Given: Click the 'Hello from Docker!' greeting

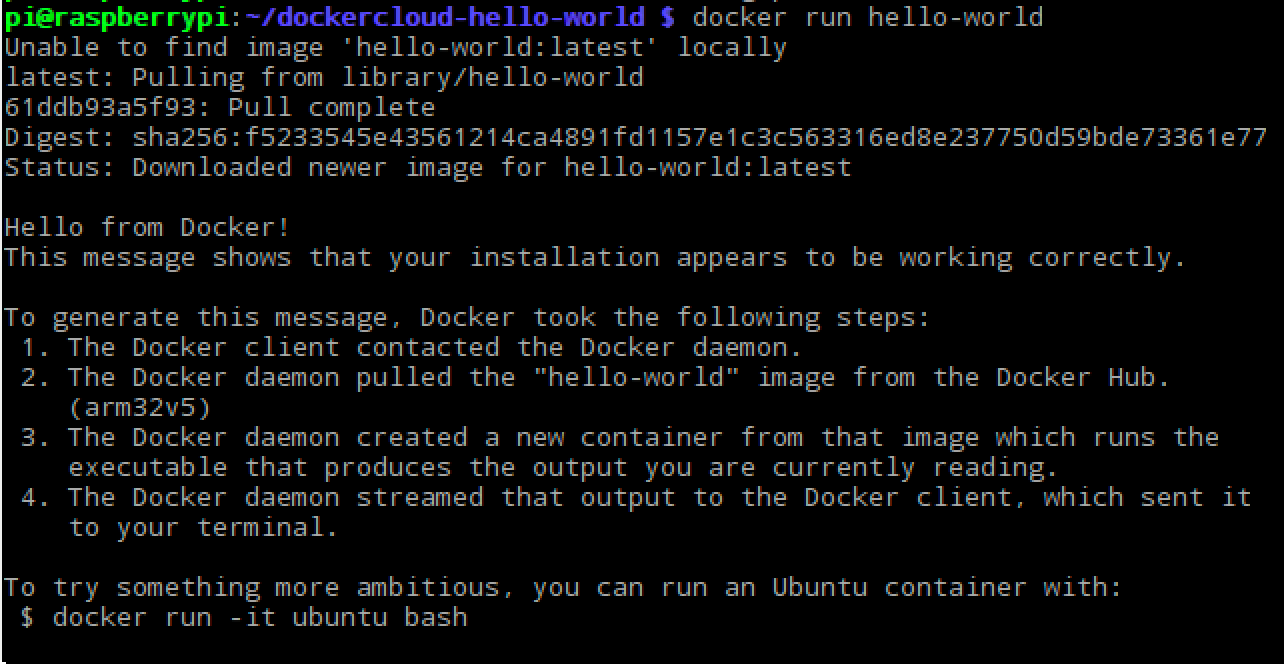Looking at the screenshot, I should 147,227.
